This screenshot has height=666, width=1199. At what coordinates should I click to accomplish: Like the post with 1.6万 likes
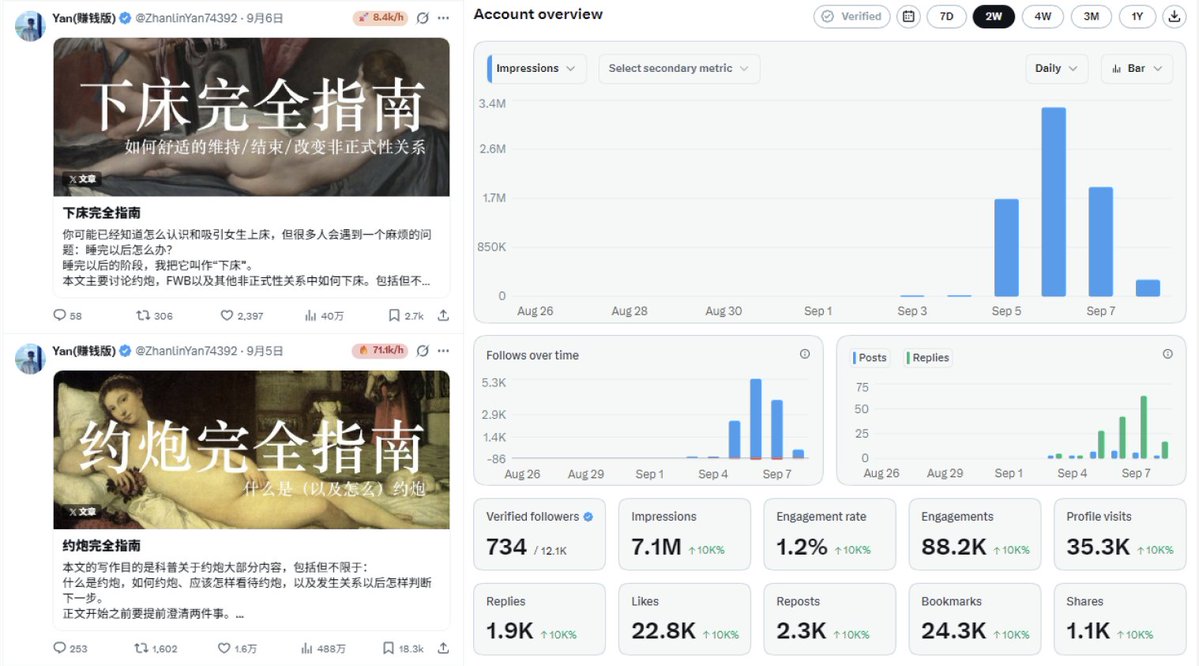coord(224,648)
